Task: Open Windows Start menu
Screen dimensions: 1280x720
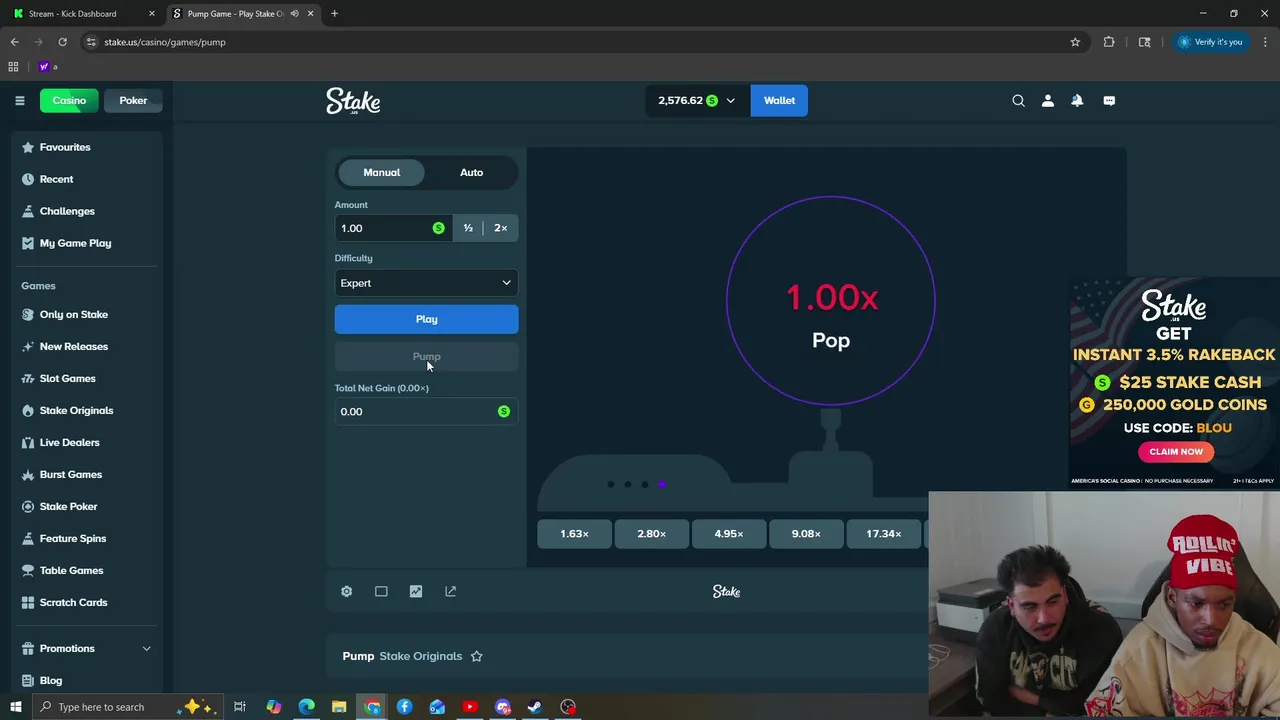Action: click(15, 707)
